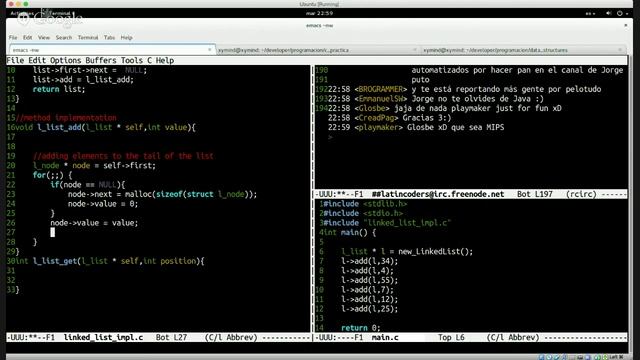Click 'l_node * node = self->first;' line

pyautogui.click(x=94, y=166)
